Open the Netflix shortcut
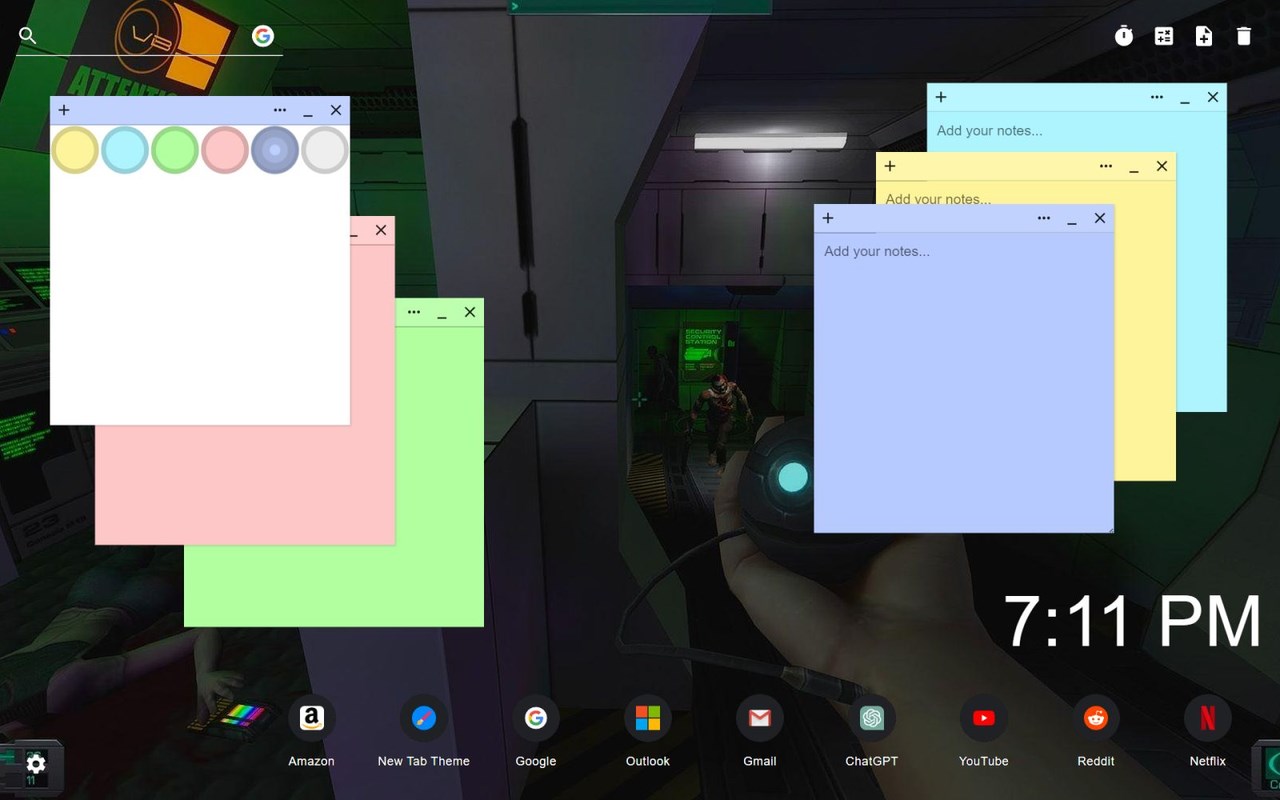The width and height of the screenshot is (1280, 800). (1208, 732)
